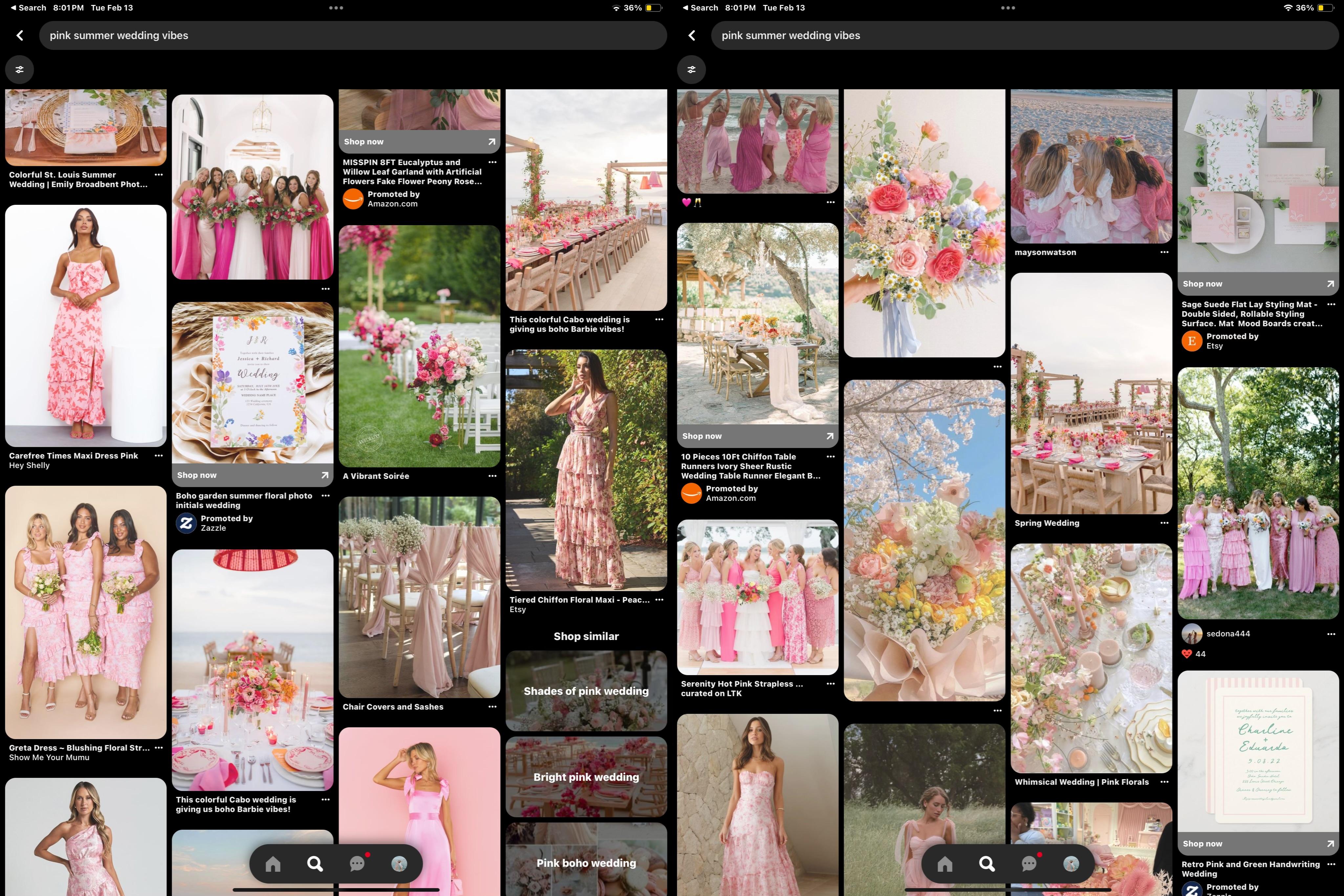
Task: Click Shop now on Sage Suede Flat Lay pin
Action: coord(1258,284)
